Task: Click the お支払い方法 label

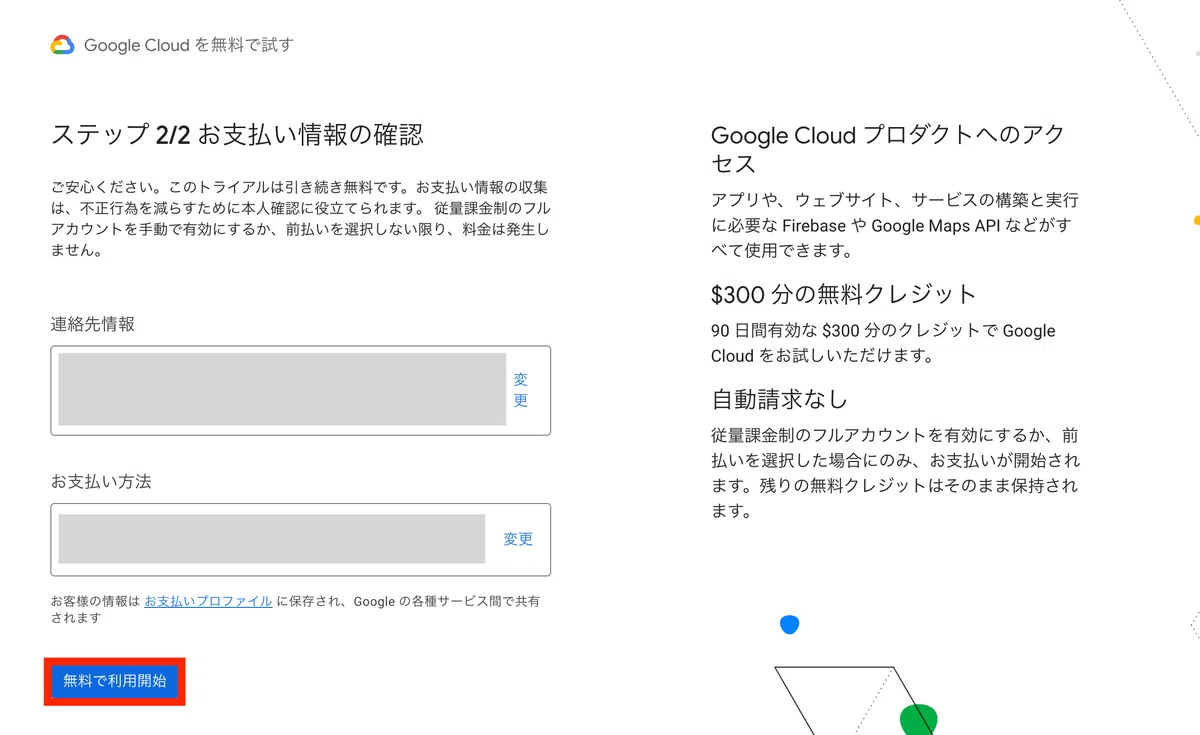Action: pyautogui.click(x=101, y=481)
